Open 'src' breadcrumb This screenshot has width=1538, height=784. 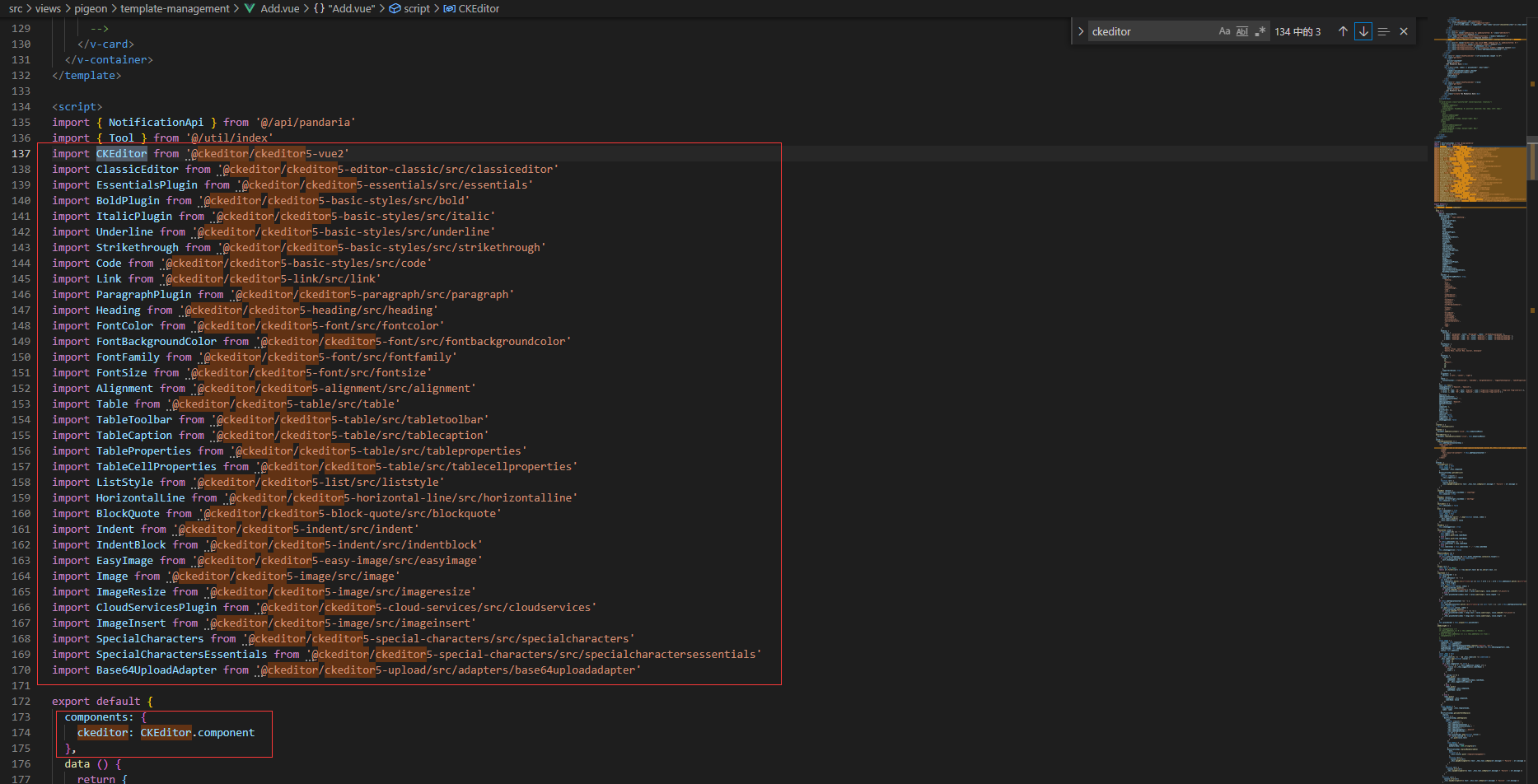pyautogui.click(x=16, y=8)
